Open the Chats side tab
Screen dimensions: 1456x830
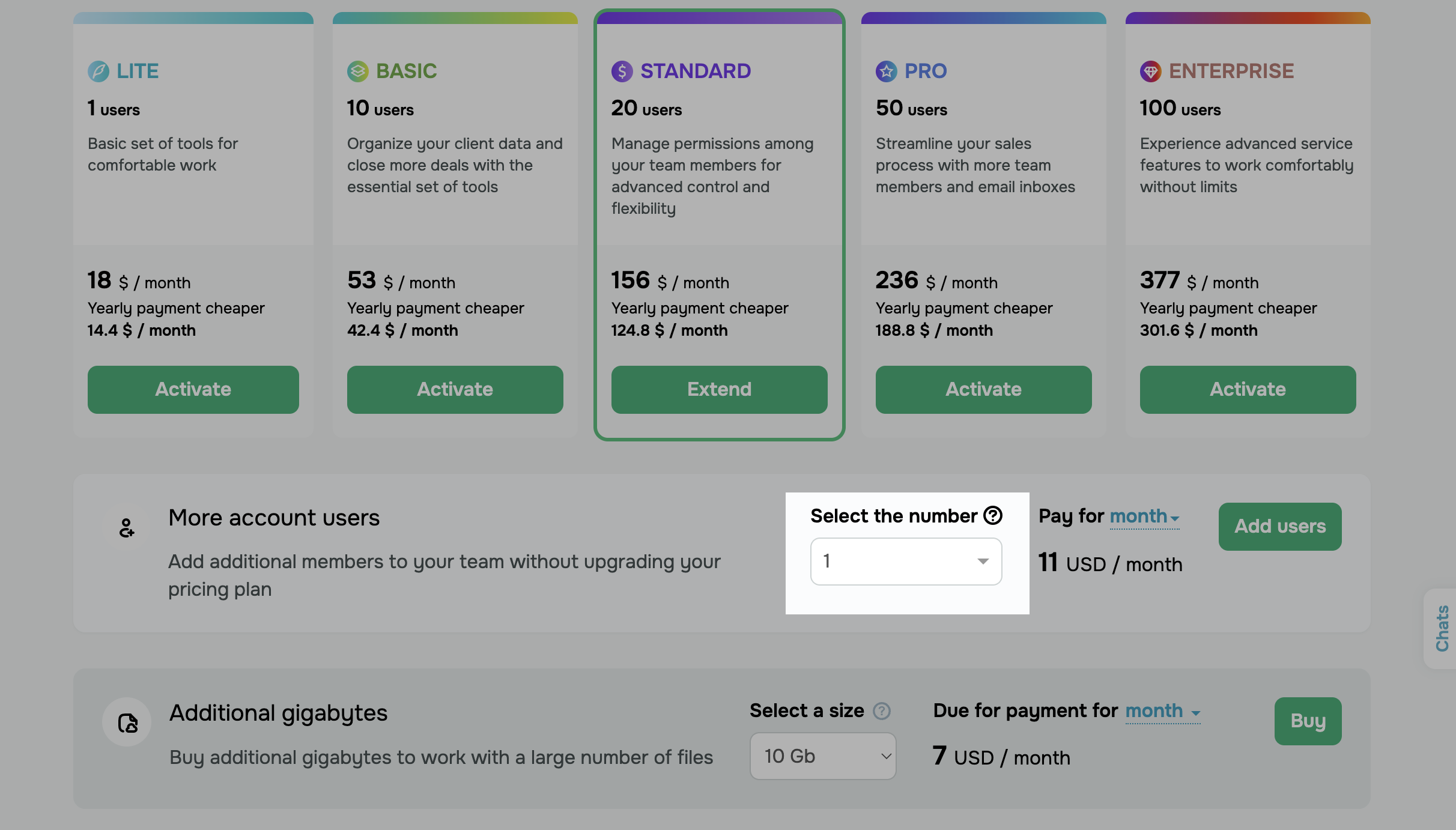[x=1442, y=628]
